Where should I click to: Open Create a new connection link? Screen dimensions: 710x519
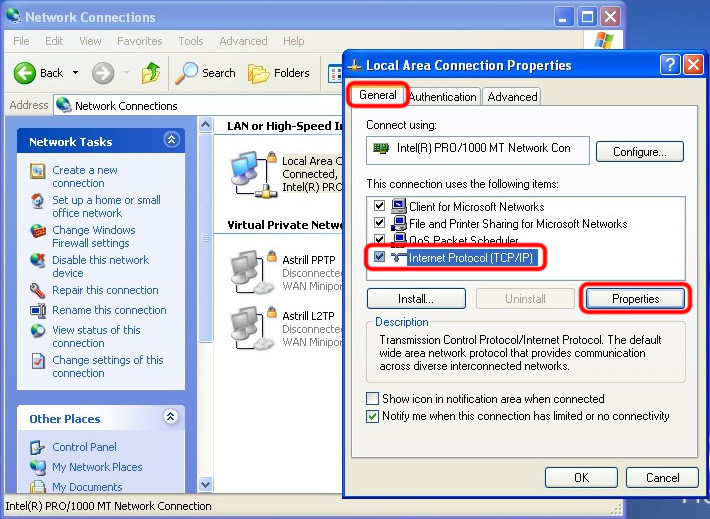tap(85, 177)
